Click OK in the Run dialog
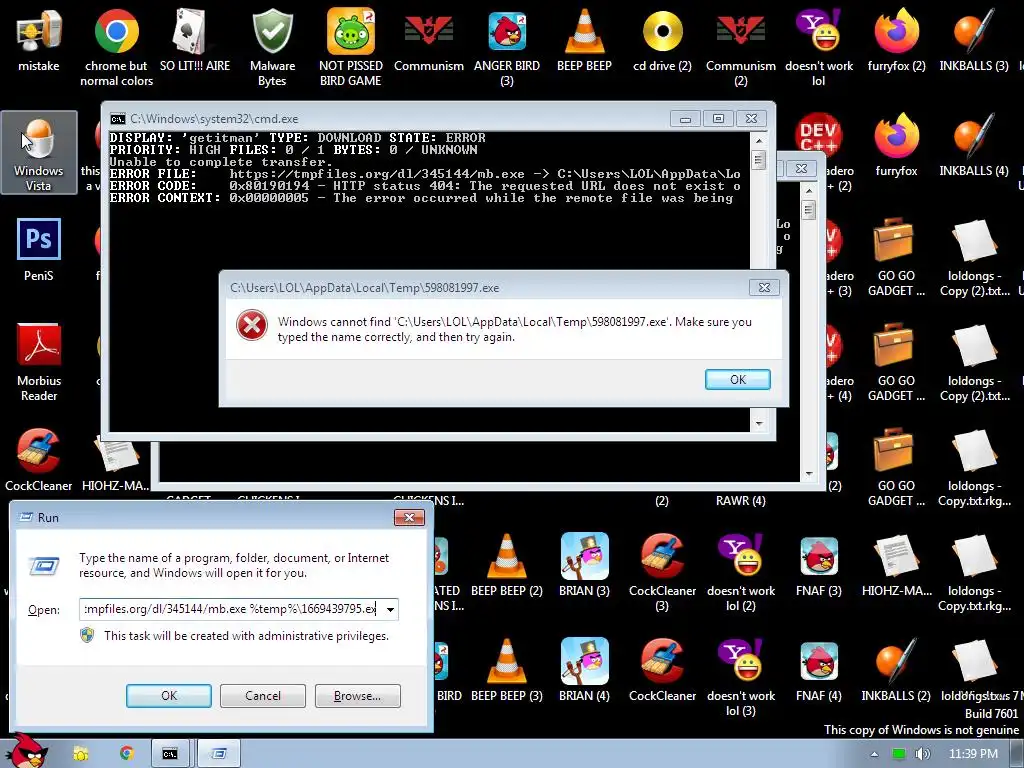This screenshot has height=768, width=1024. coord(168,696)
